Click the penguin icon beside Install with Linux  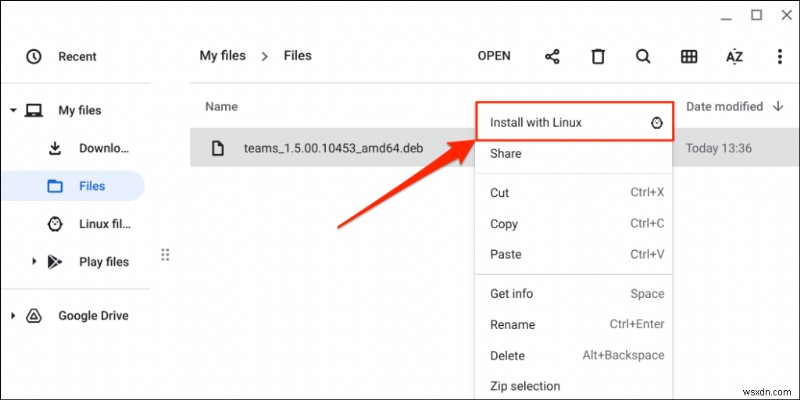[657, 122]
